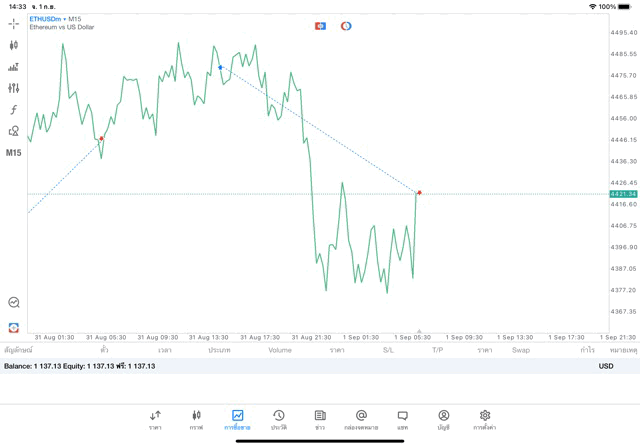Open the M15 timeframe selector
The image size is (640, 447).
pos(14,153)
